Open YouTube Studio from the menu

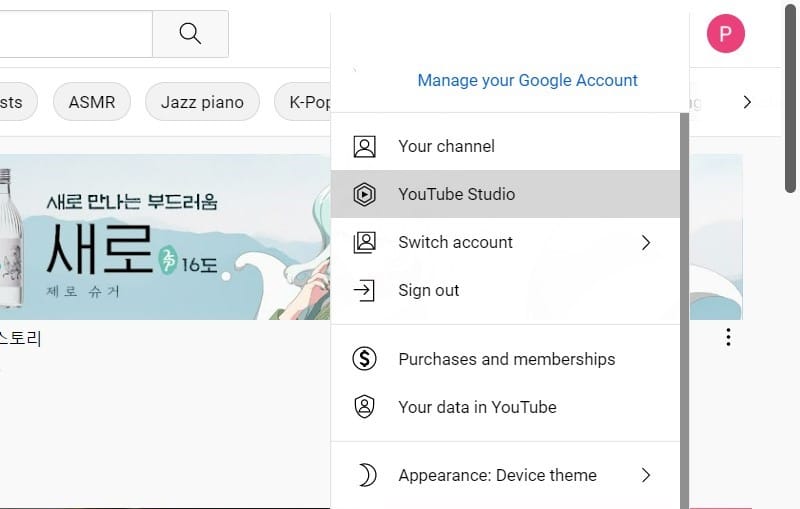click(505, 194)
